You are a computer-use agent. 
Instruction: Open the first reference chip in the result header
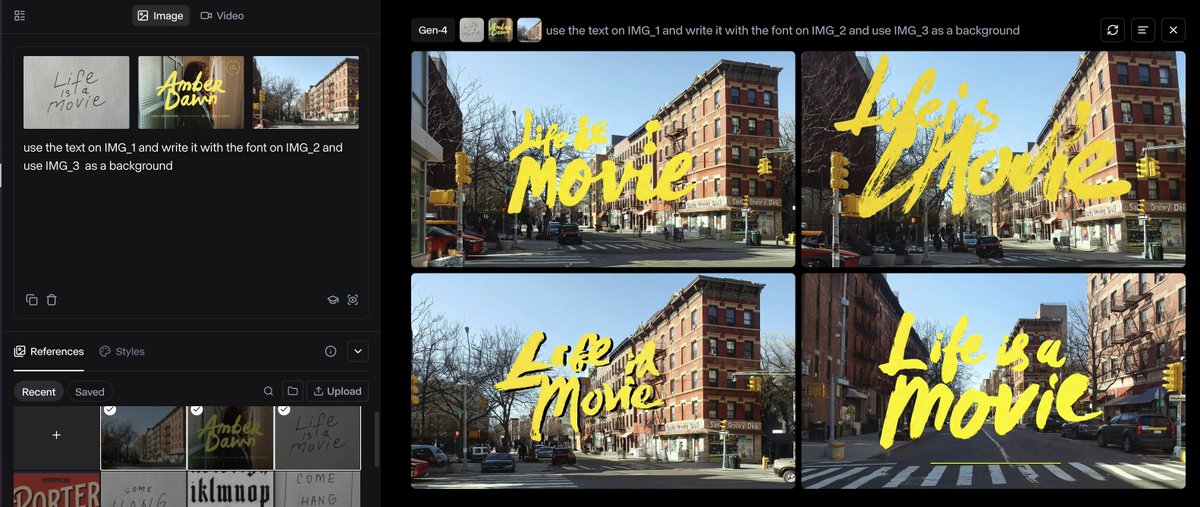(472, 30)
